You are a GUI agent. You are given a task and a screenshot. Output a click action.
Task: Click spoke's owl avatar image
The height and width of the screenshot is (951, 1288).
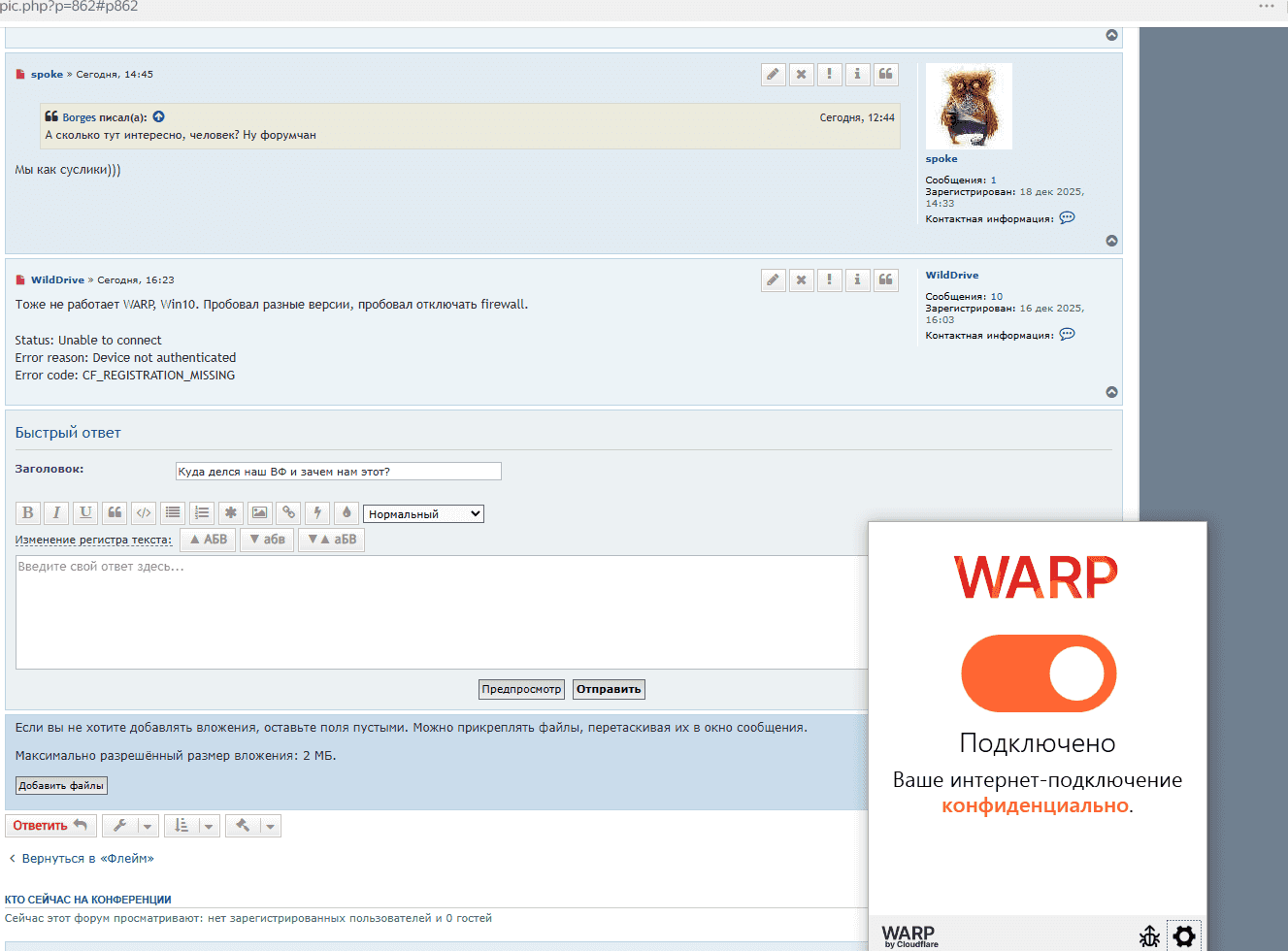point(969,107)
